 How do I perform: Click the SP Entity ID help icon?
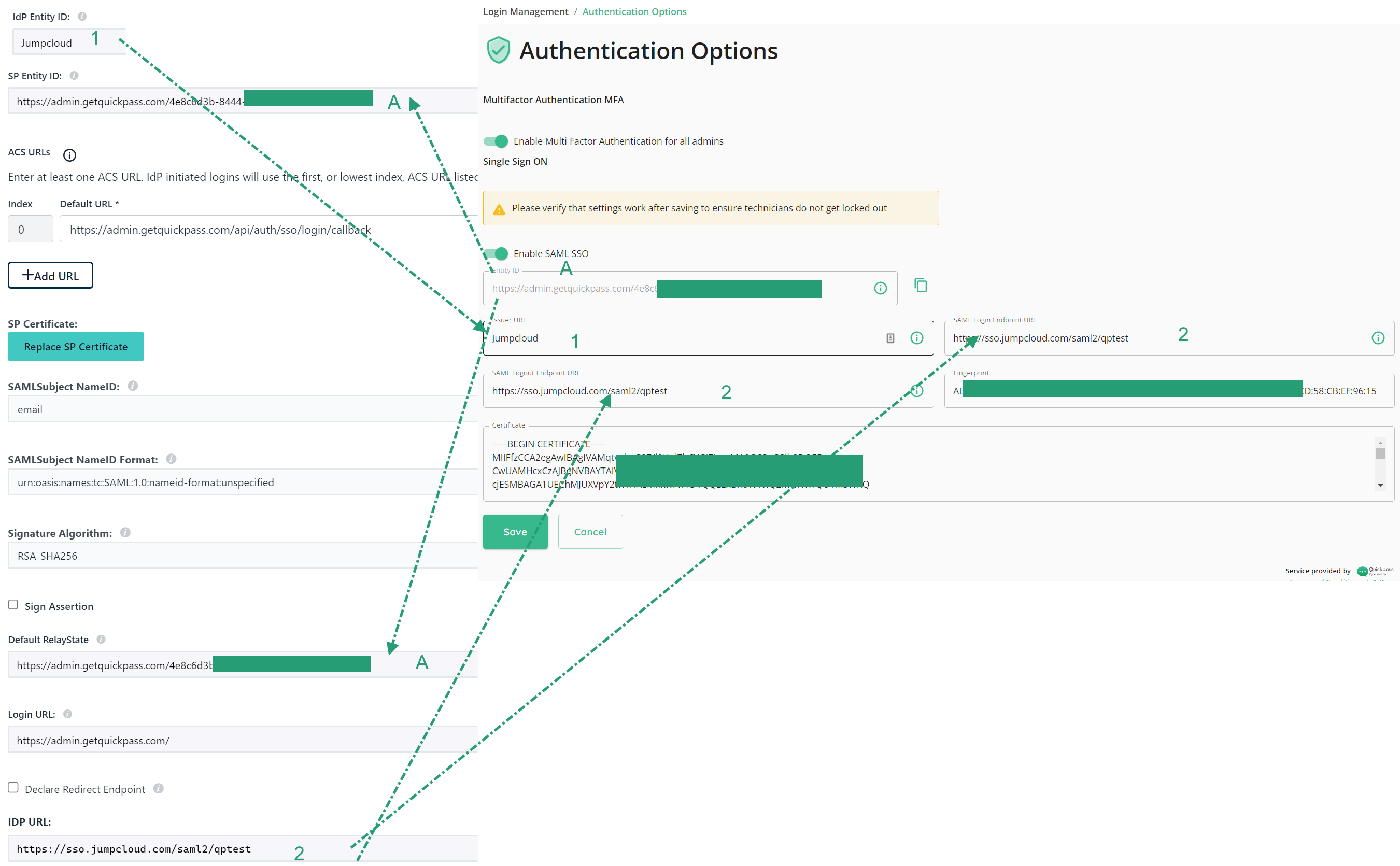74,76
